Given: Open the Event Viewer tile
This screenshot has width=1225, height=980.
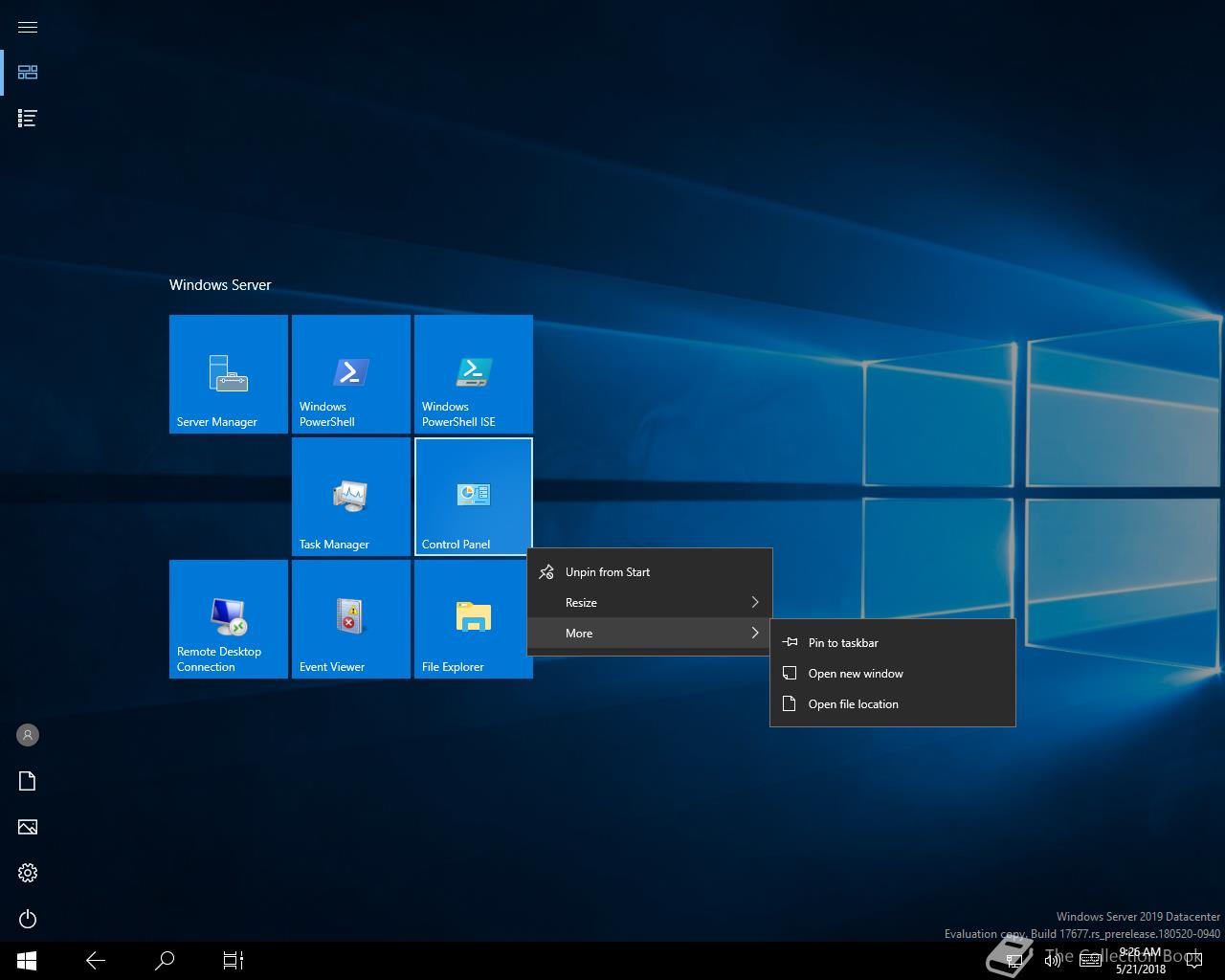Looking at the screenshot, I should coord(351,619).
